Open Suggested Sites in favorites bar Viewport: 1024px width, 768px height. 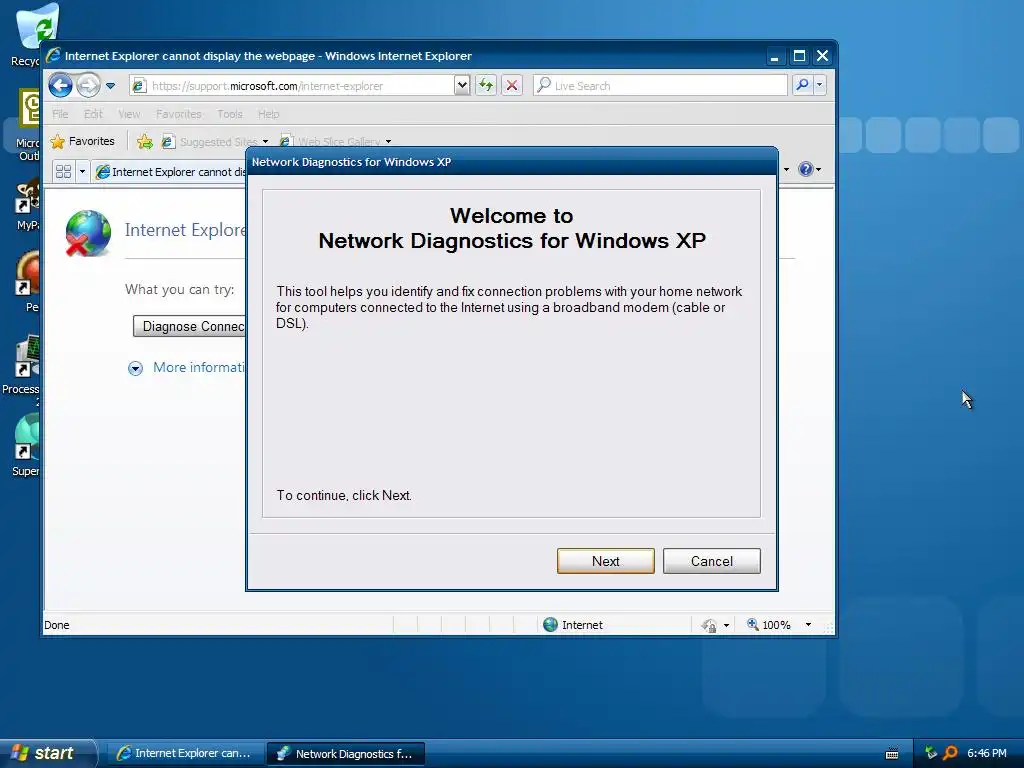click(x=214, y=142)
